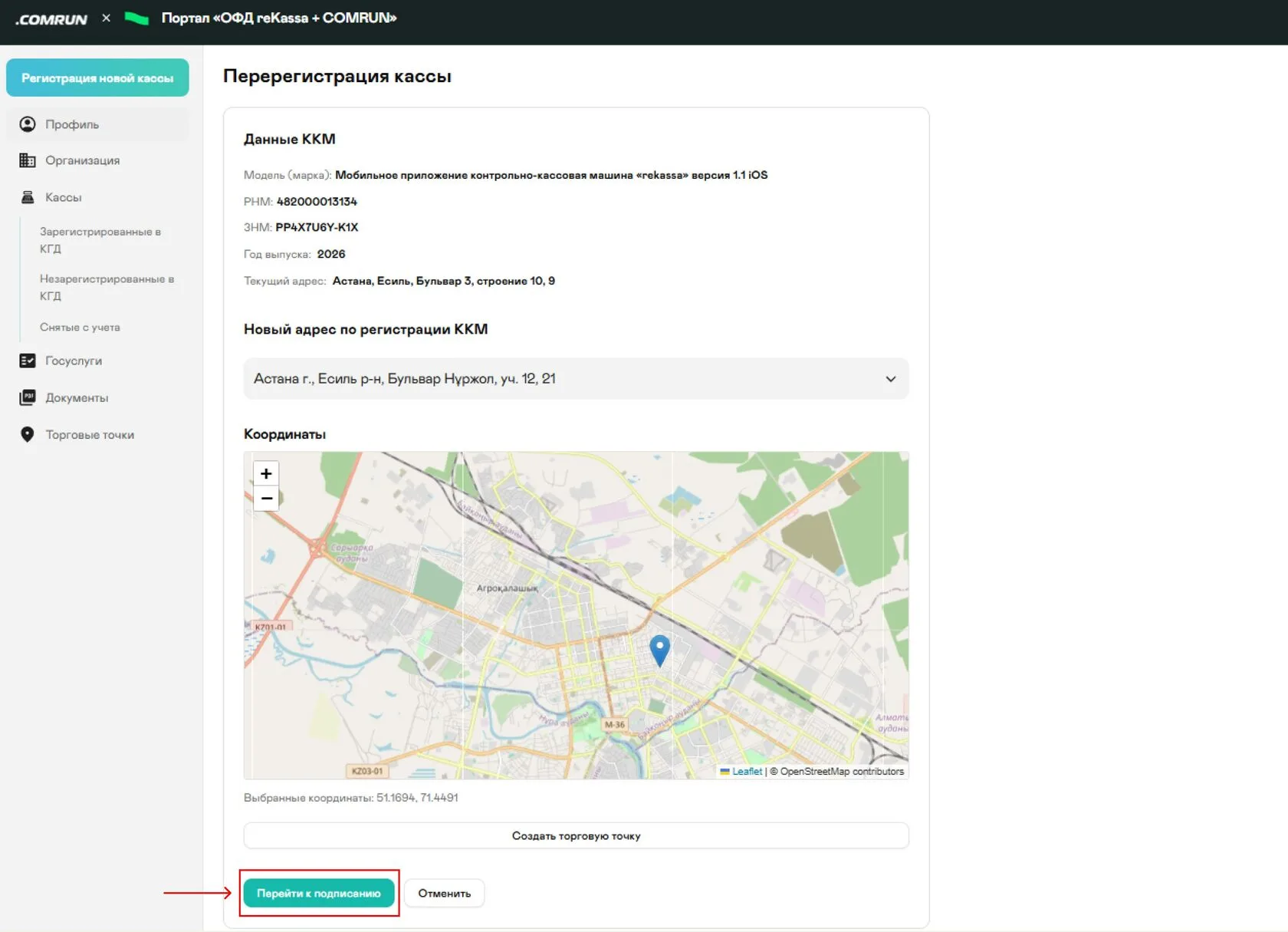This screenshot has height=932, width=1288.
Task: Click the Агроқалашық label on the map
Action: [x=507, y=588]
